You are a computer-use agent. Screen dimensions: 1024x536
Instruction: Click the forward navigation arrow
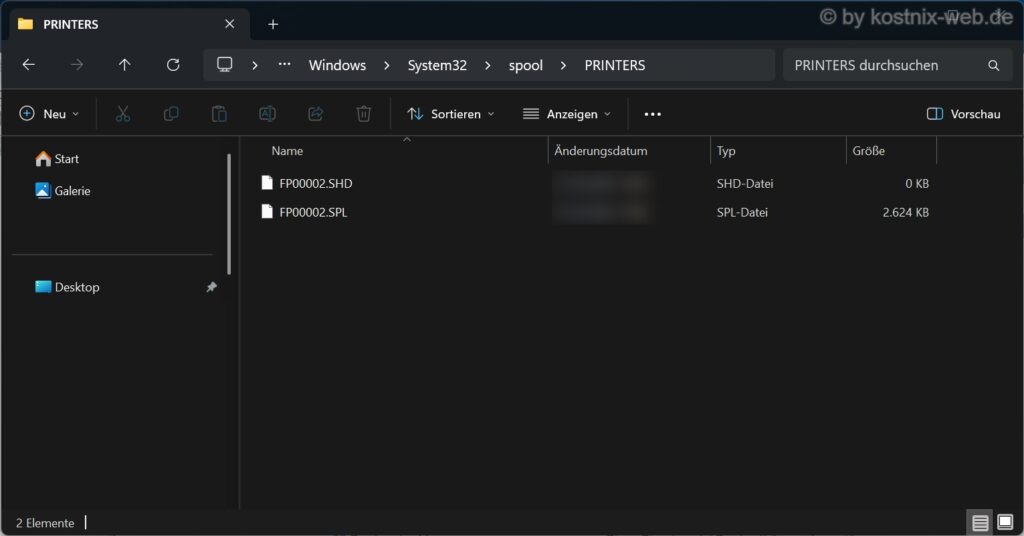(76, 65)
